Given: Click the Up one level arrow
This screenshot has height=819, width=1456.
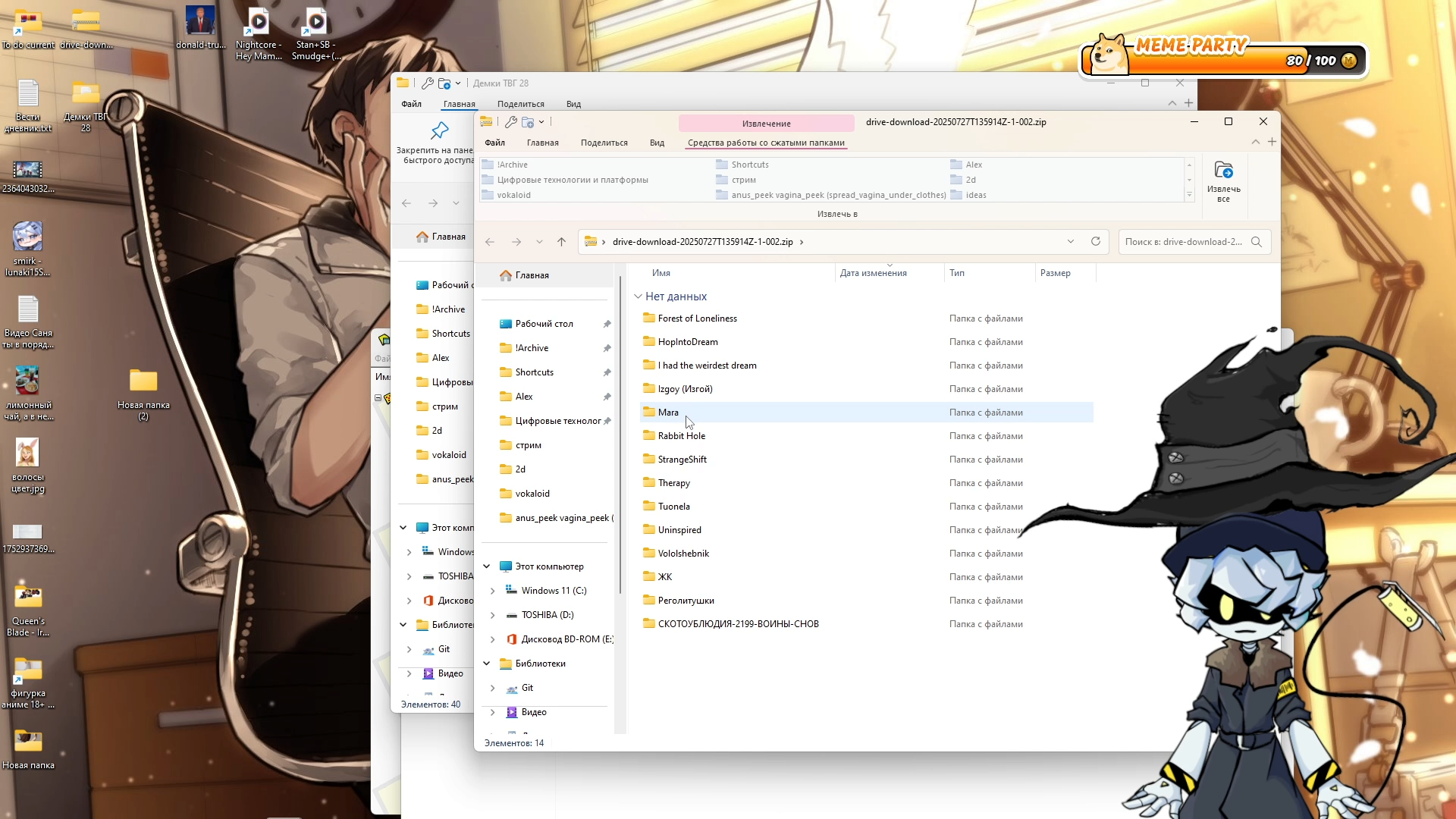Looking at the screenshot, I should point(561,242).
